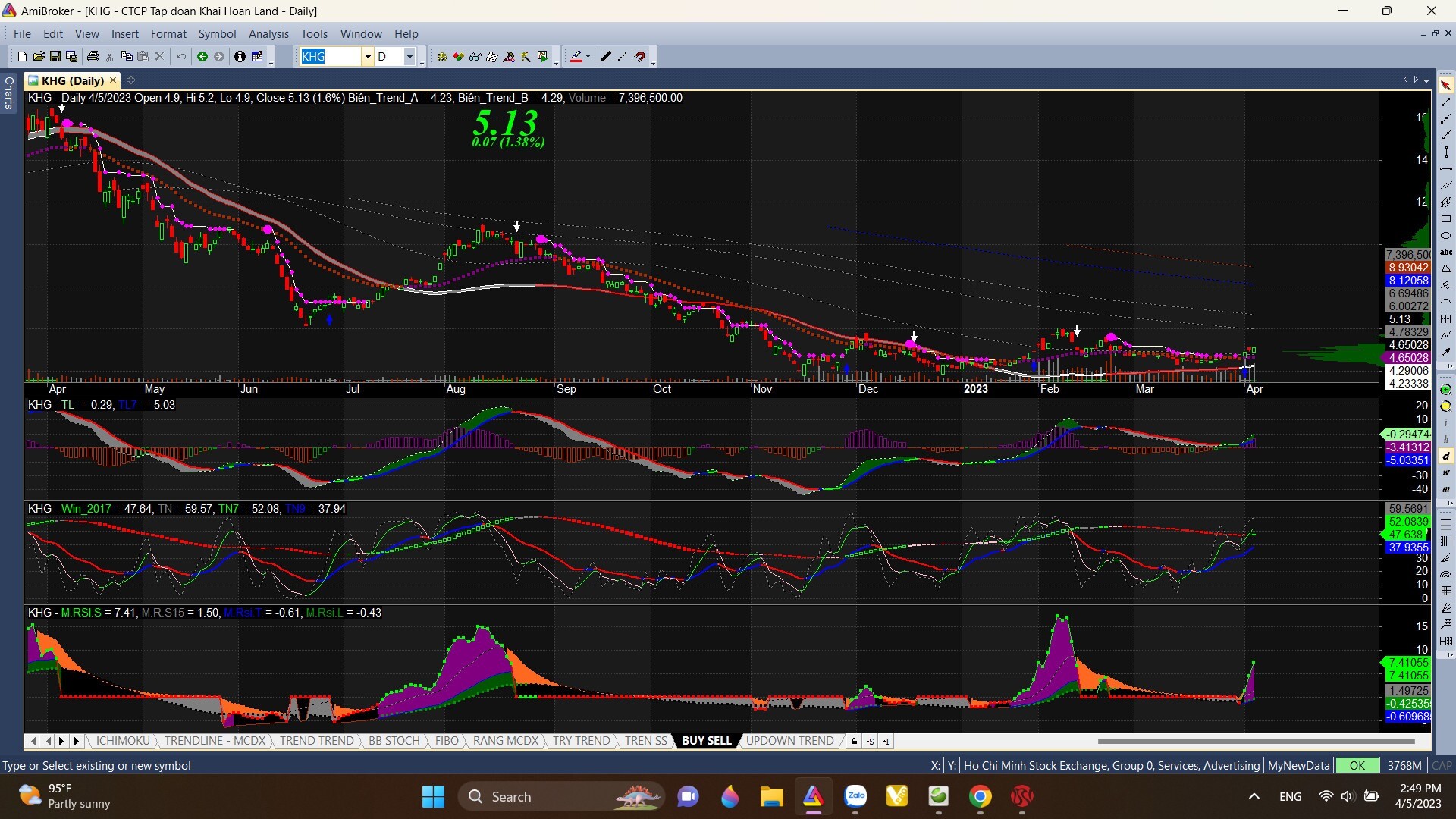The width and height of the screenshot is (1456, 819).
Task: Open the Symbol menu
Action: pyautogui.click(x=217, y=33)
